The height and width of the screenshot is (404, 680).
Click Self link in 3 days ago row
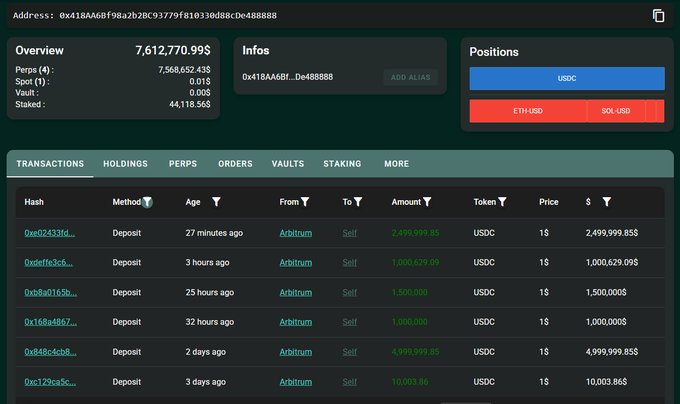coord(350,381)
